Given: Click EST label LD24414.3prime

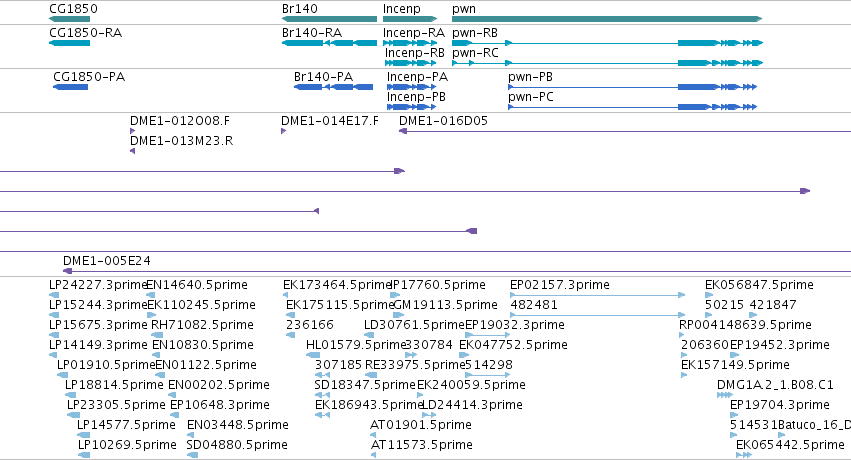Looking at the screenshot, I should tap(472, 405).
